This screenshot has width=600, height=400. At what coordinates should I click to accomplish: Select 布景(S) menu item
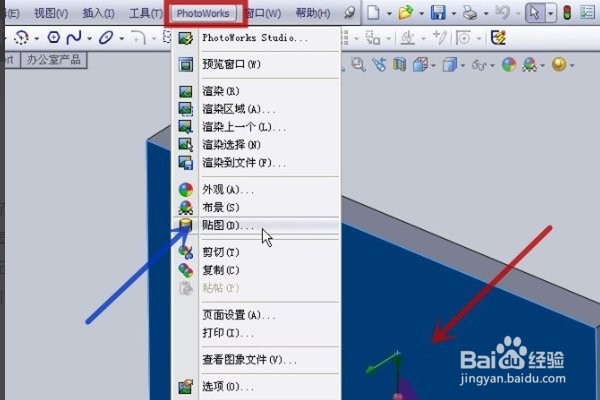256,207
